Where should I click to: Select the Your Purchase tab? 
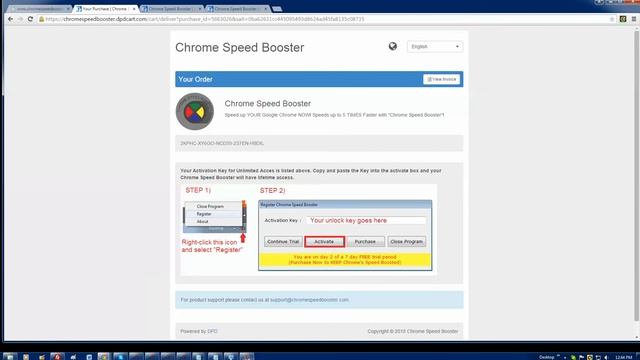(x=105, y=9)
